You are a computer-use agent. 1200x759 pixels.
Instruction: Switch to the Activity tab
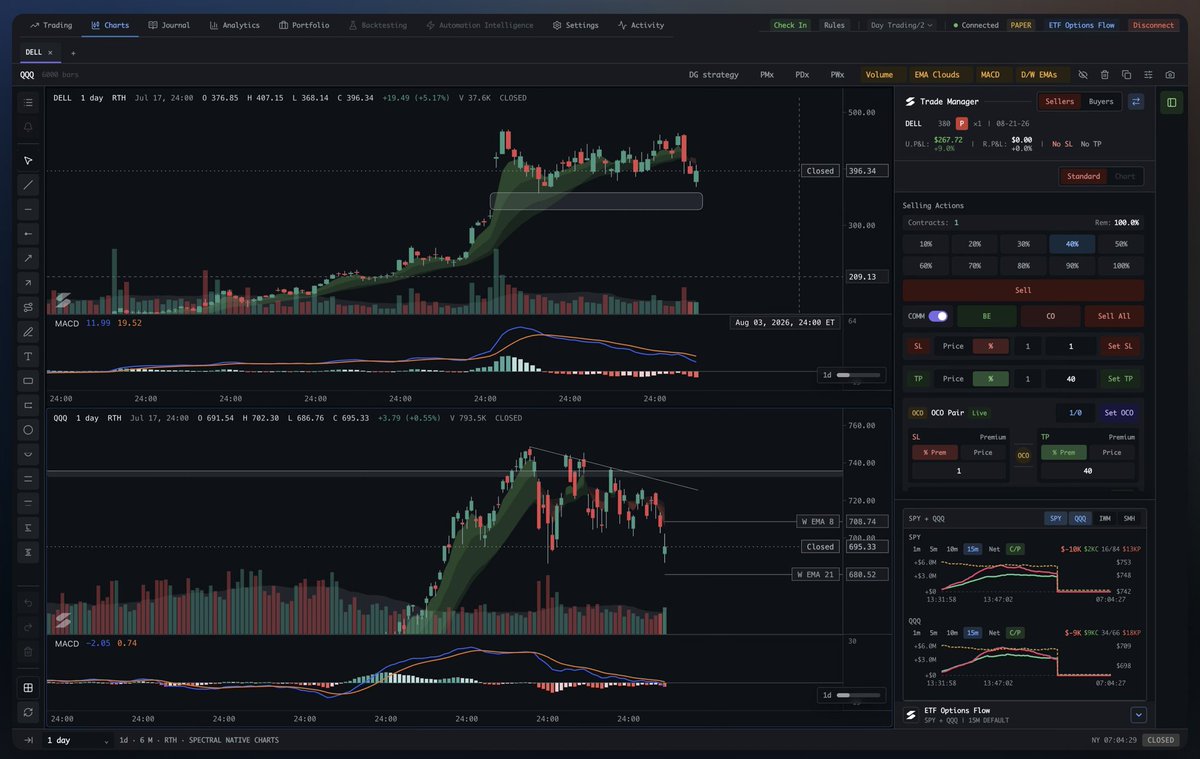(x=641, y=25)
